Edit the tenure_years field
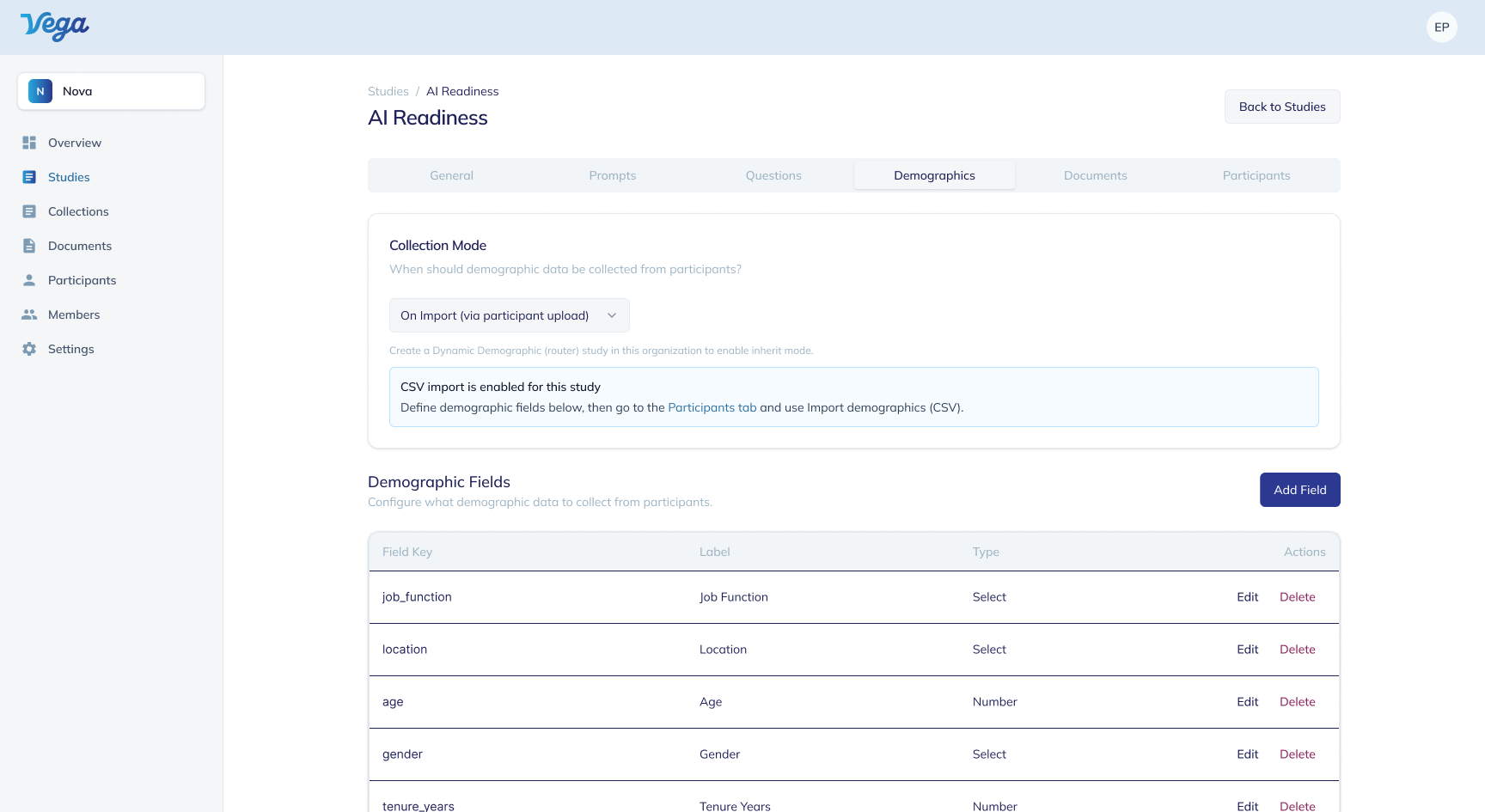Image resolution: width=1485 pixels, height=812 pixels. coord(1248,806)
